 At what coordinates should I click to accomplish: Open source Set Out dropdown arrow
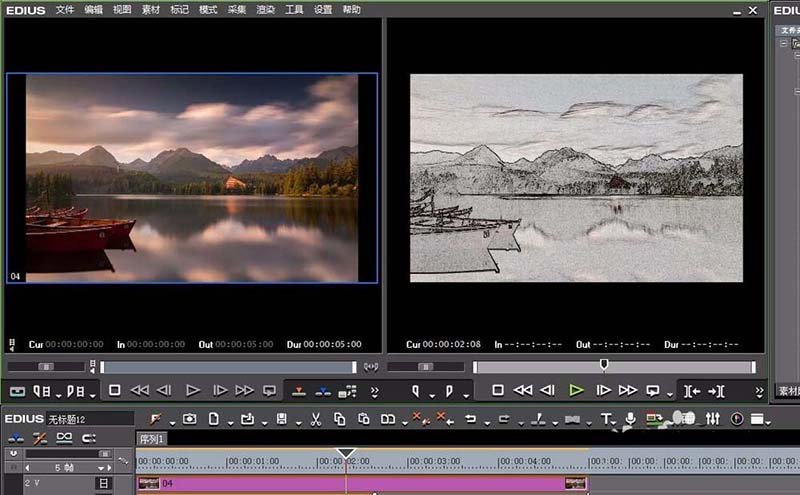coord(93,395)
